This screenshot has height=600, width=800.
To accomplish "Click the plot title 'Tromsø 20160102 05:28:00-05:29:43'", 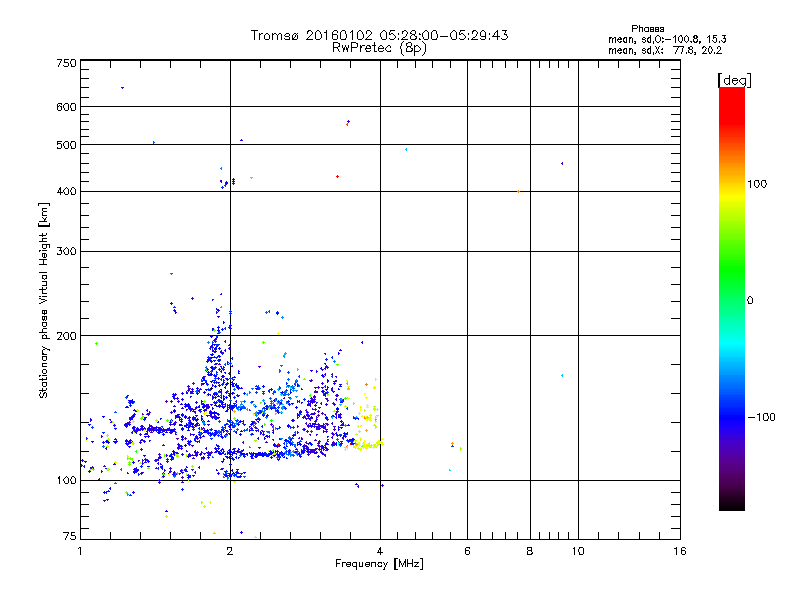I will click(379, 35).
